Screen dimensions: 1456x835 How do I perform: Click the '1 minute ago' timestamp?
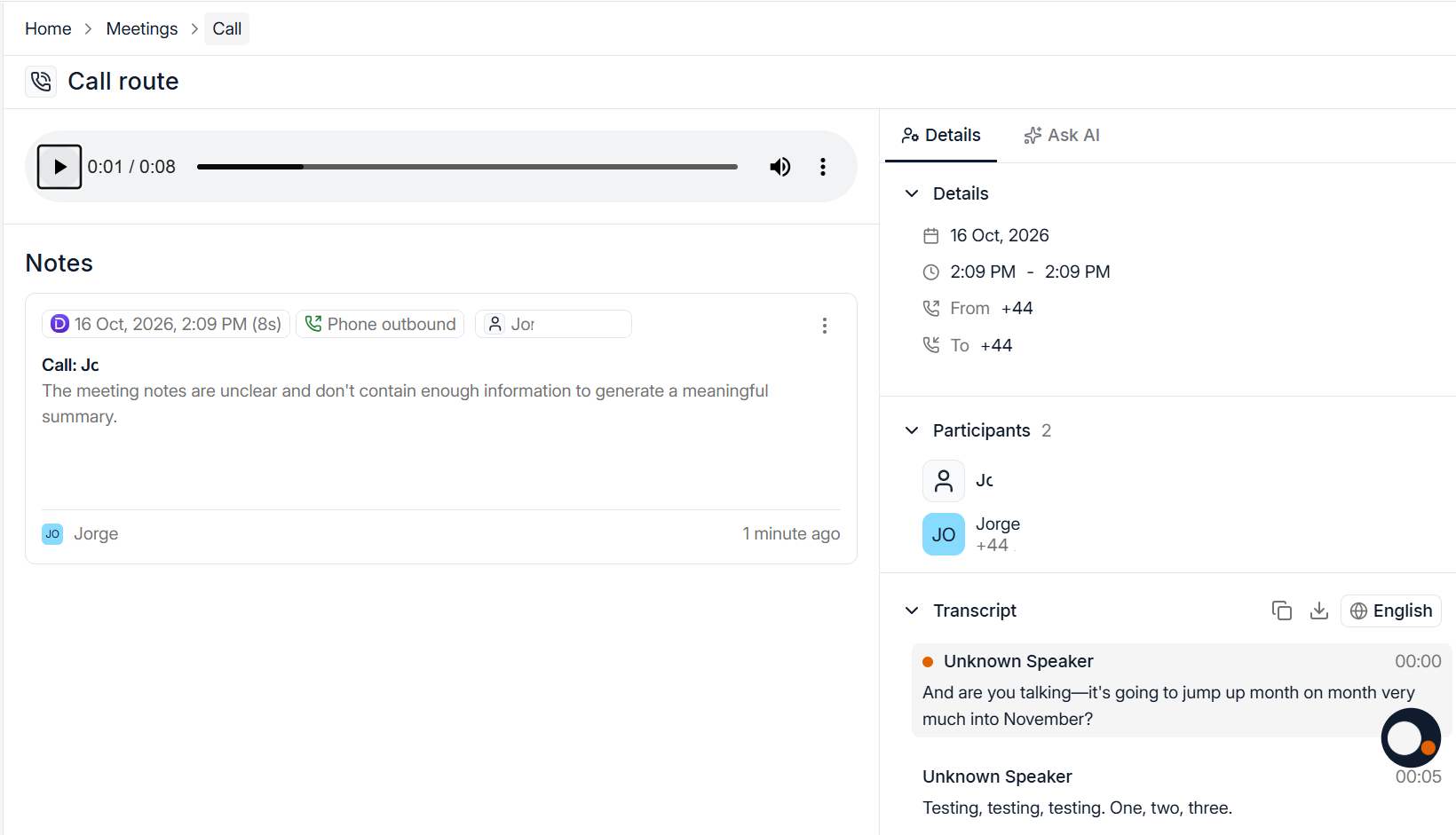[x=791, y=533]
